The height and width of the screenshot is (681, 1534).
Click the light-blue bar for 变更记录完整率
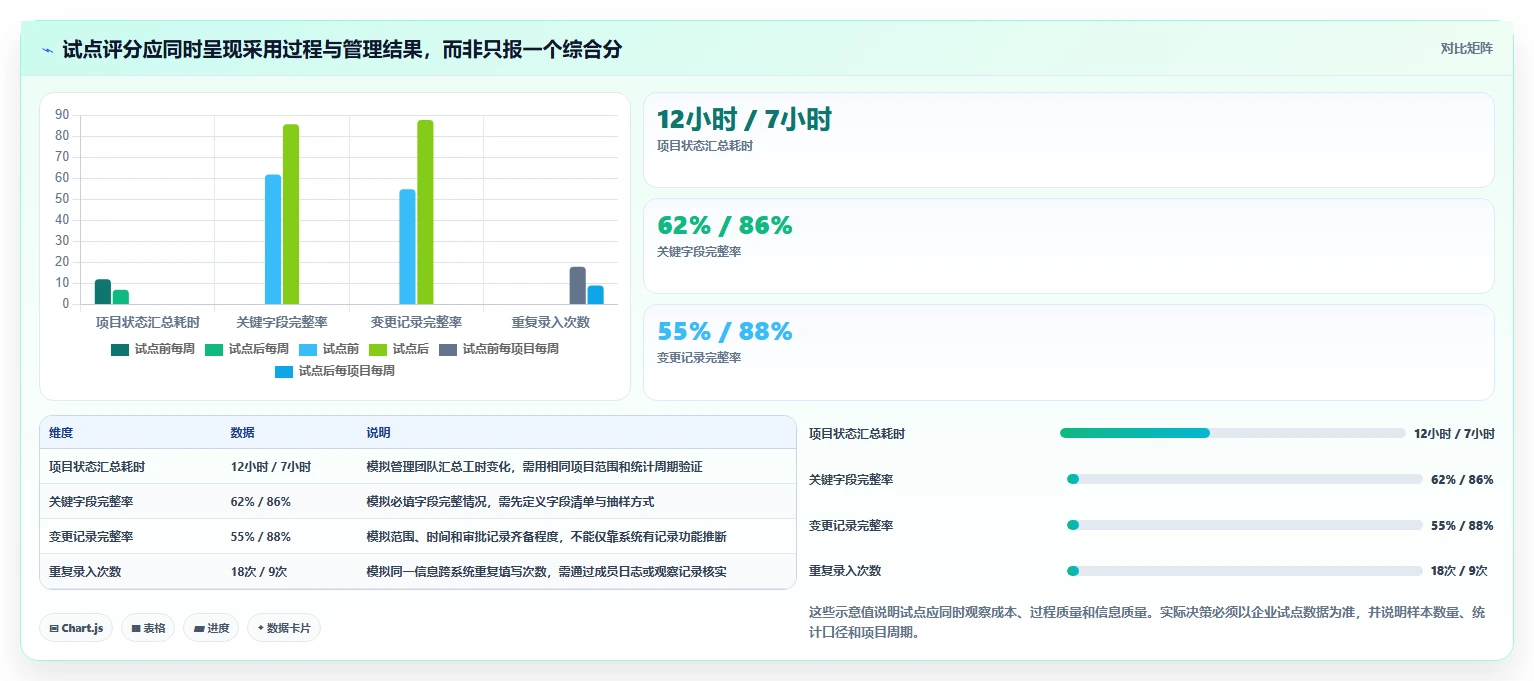(x=407, y=246)
